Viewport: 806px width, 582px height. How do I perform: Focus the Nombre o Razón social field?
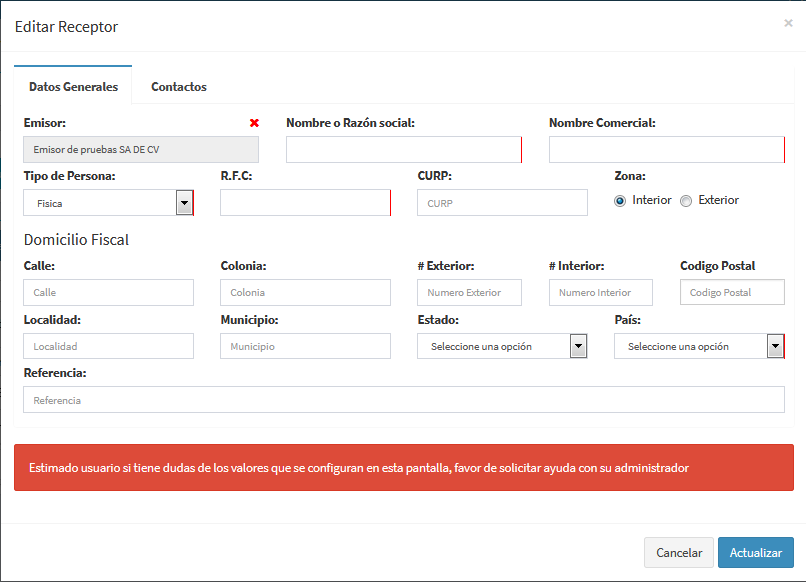pos(403,150)
